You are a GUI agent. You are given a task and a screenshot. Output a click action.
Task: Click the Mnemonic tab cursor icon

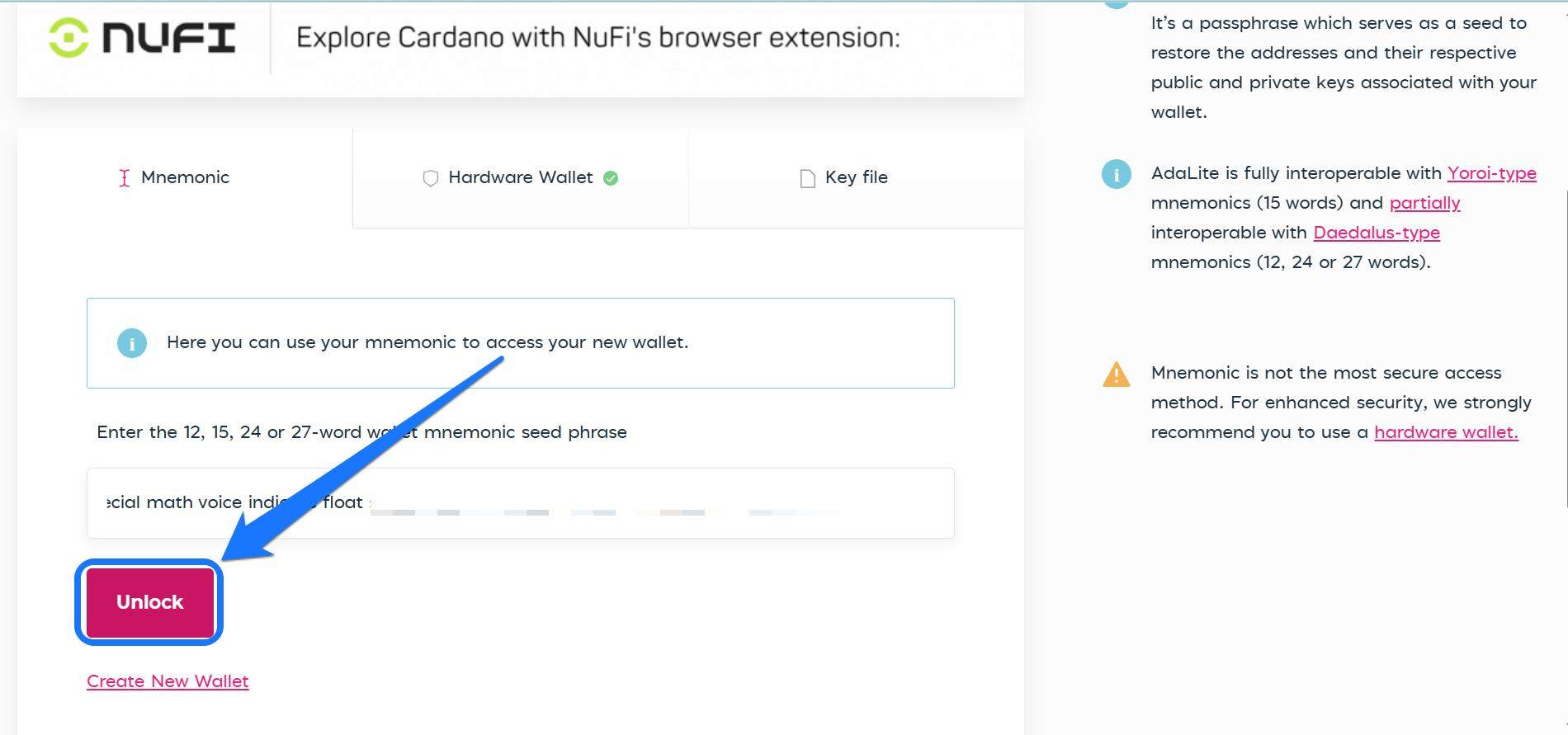124,178
